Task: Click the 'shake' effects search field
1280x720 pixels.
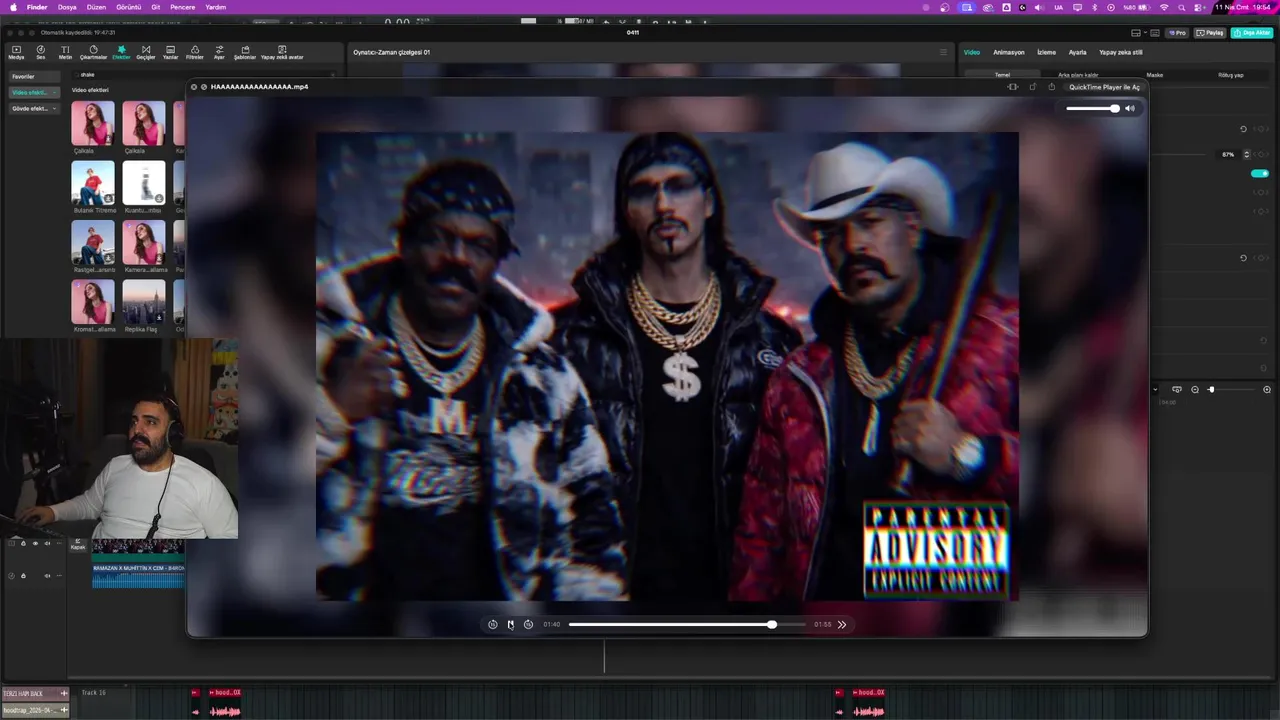Action: [x=205, y=75]
